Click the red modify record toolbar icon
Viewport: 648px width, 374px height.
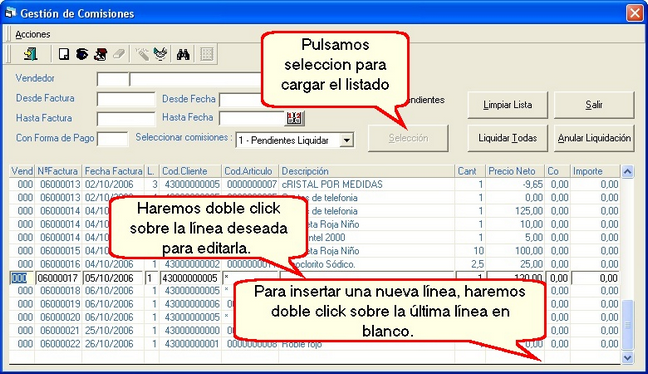[x=100, y=54]
